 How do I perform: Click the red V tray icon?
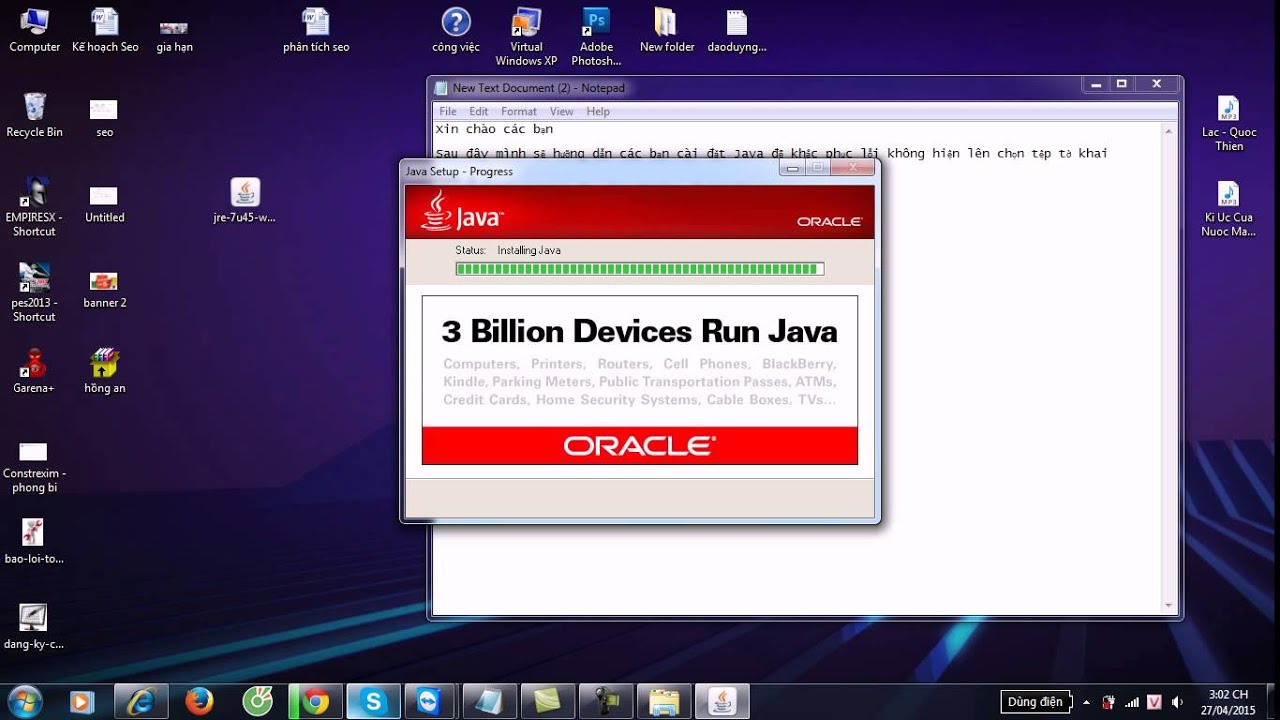click(x=1155, y=702)
